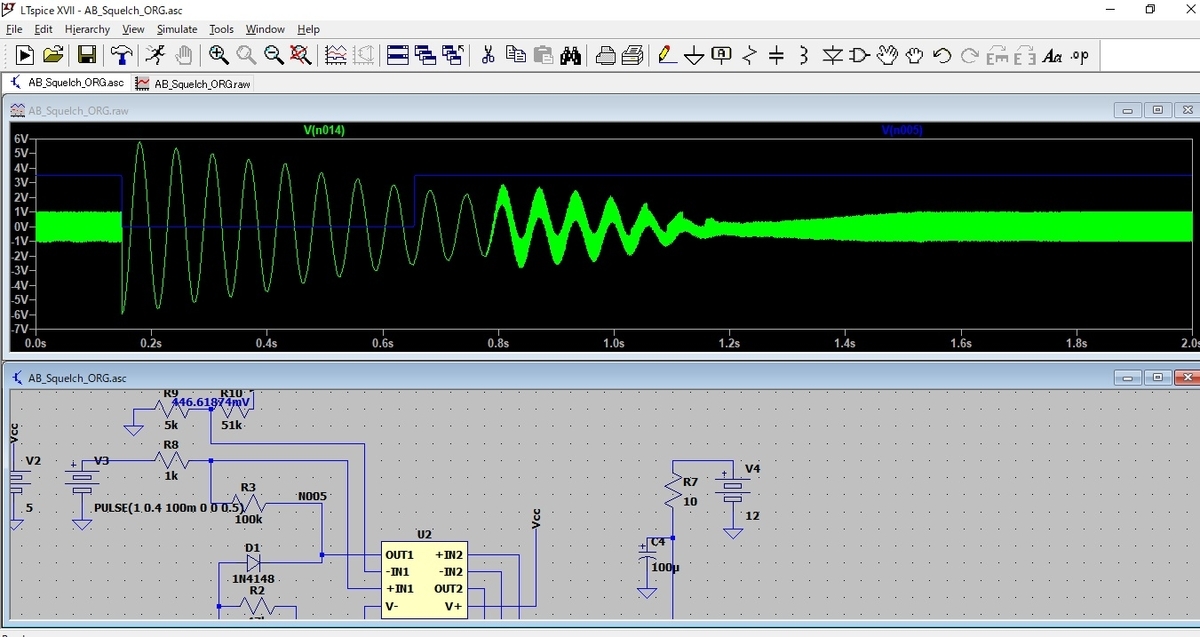The width and height of the screenshot is (1200, 637).
Task: Open the Simulate menu
Action: pyautogui.click(x=176, y=29)
